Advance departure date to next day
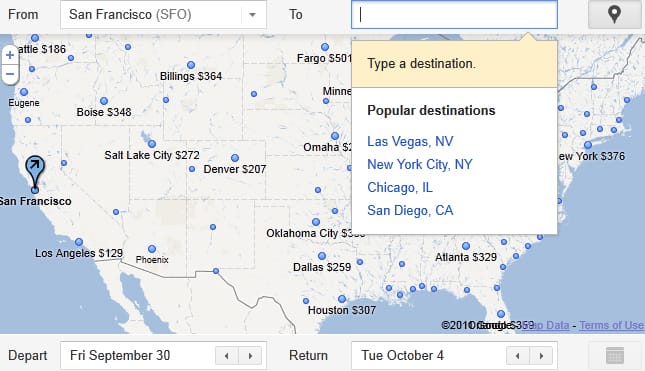This screenshot has height=371, width=645. coord(250,356)
